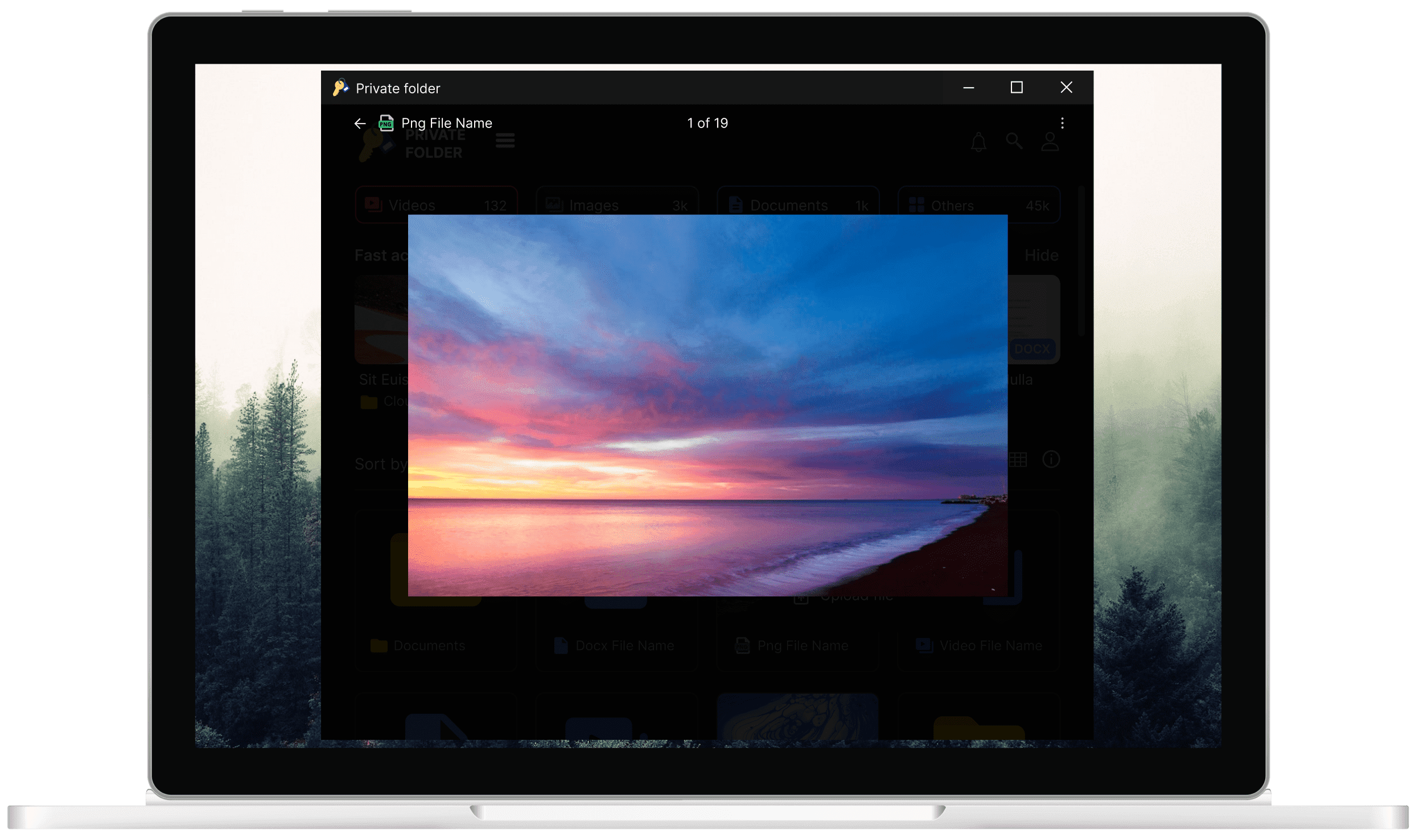1415x840 pixels.
Task: Click the dimmed Documents folder label
Action: click(429, 646)
